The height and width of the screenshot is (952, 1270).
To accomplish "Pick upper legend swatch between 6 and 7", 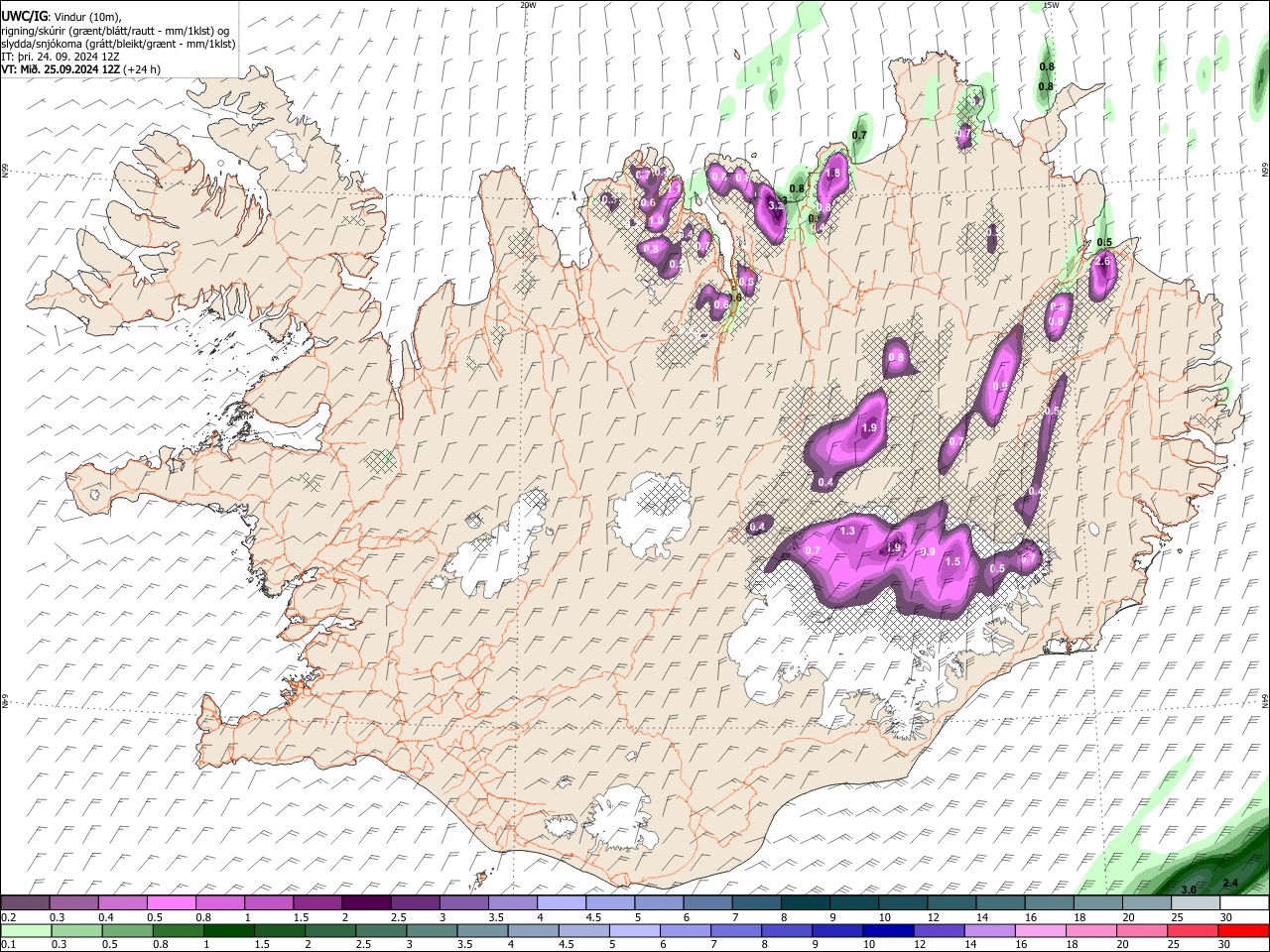I will tap(708, 903).
